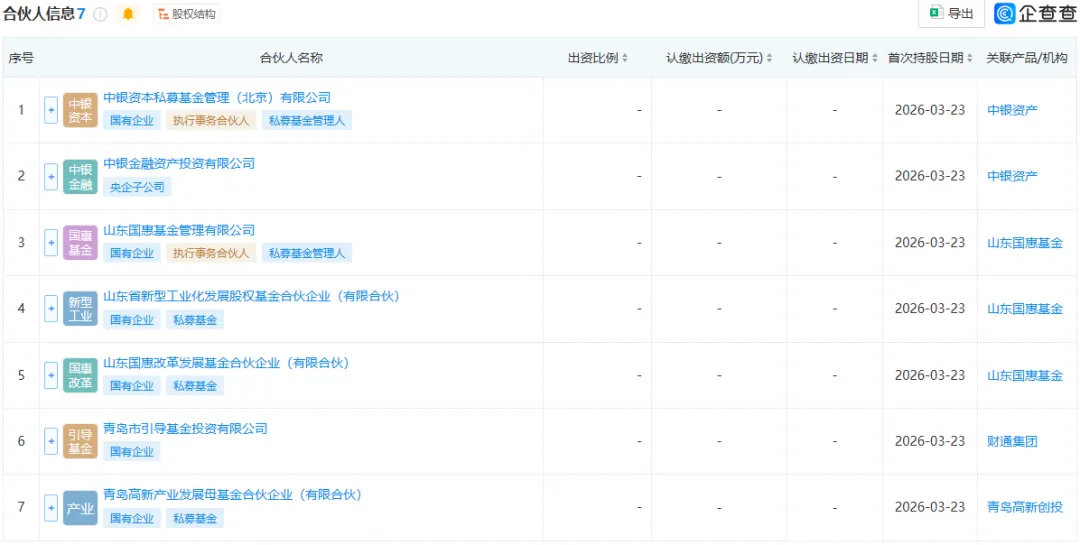Click 青岛高新创投 related product link
Image resolution: width=1080 pixels, height=545 pixels.
point(1025,508)
